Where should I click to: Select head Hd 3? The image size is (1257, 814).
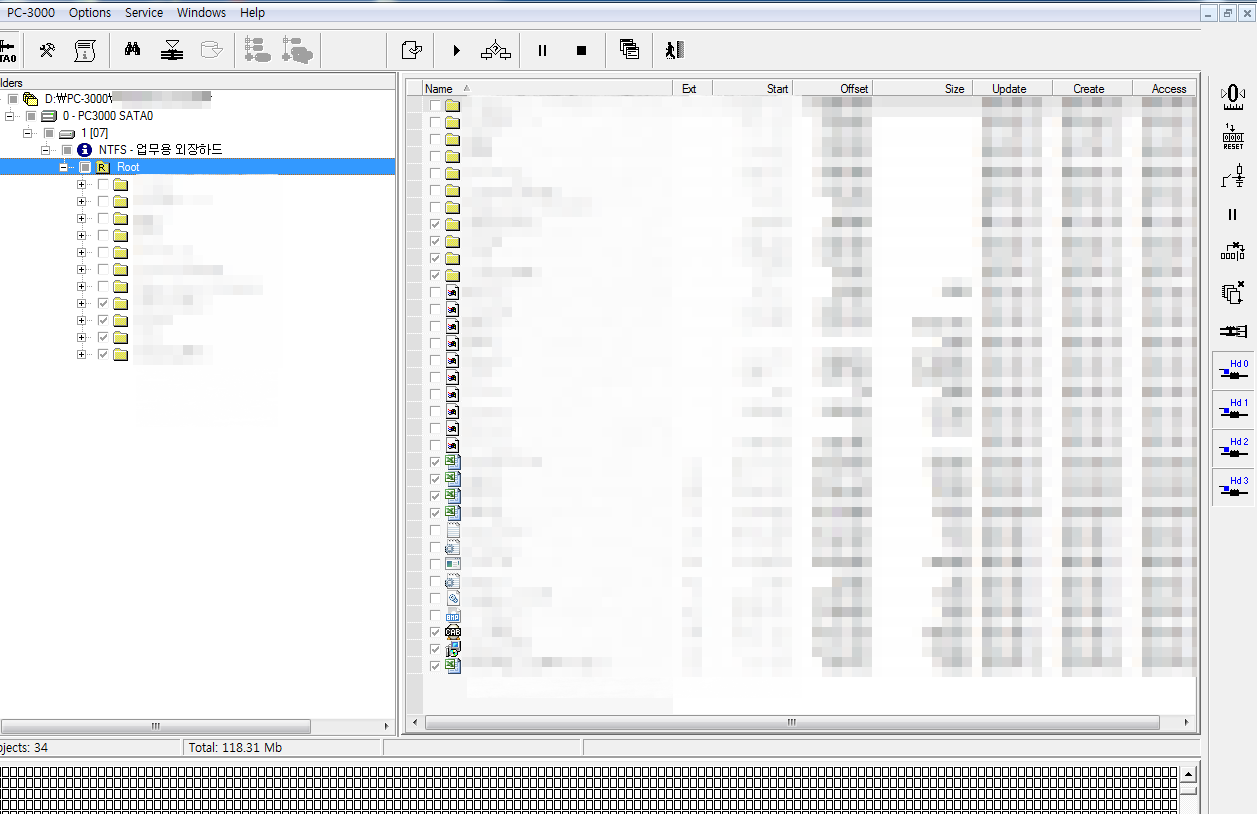(1232, 487)
